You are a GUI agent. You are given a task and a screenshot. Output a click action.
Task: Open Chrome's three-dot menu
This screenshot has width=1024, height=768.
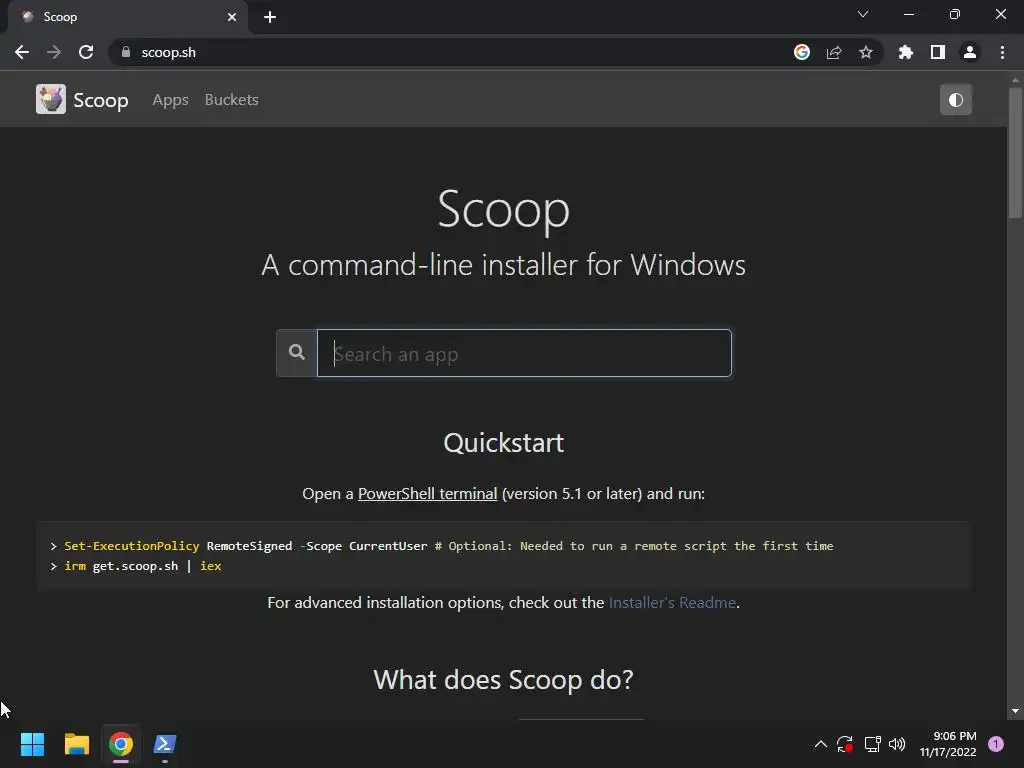click(x=1002, y=52)
